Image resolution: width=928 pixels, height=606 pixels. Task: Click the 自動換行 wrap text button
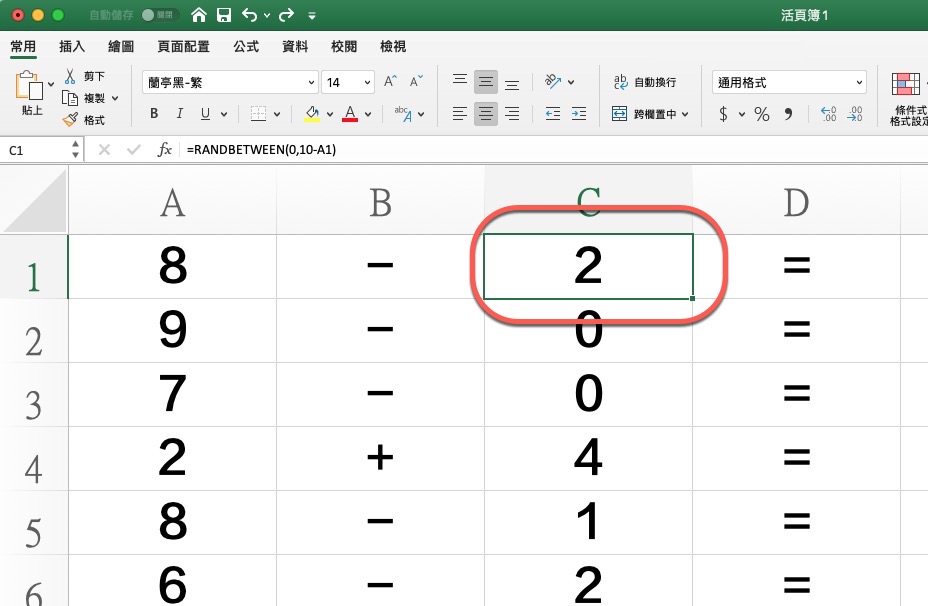(x=645, y=82)
